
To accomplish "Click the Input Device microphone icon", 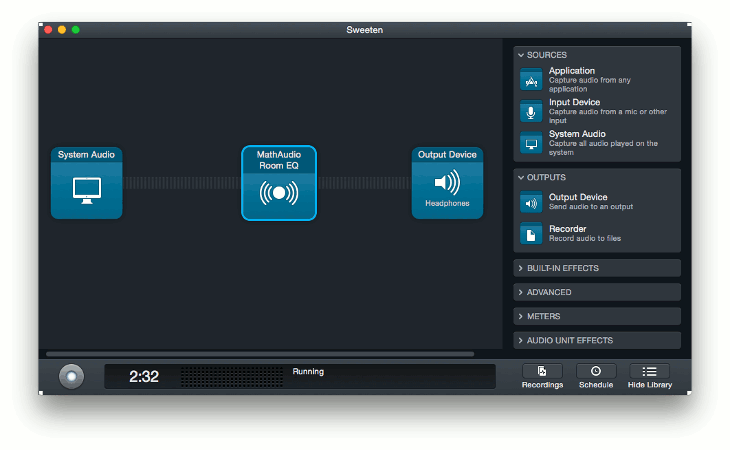I will pos(531,111).
